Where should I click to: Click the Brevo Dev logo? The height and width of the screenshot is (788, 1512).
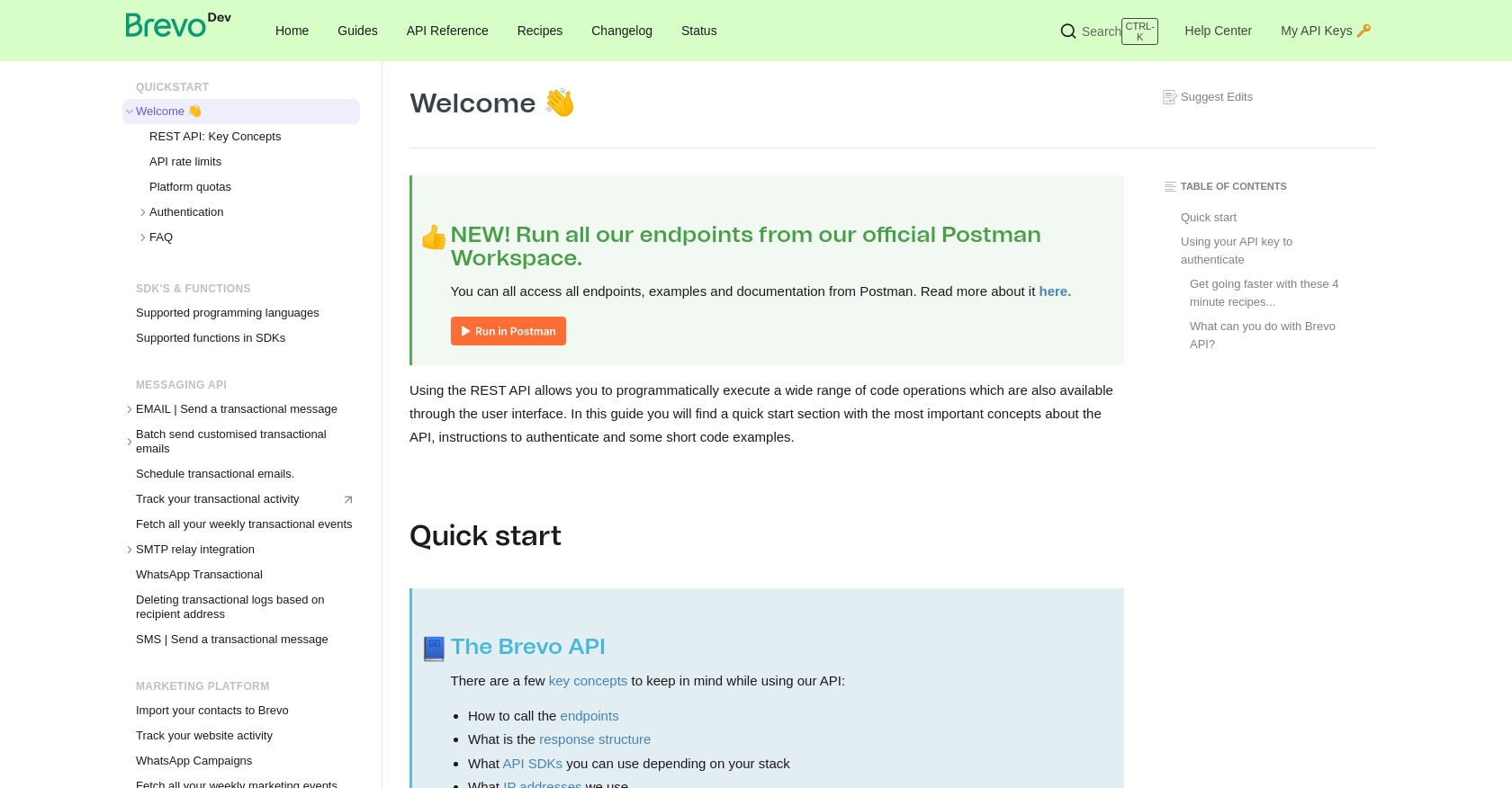tap(178, 25)
